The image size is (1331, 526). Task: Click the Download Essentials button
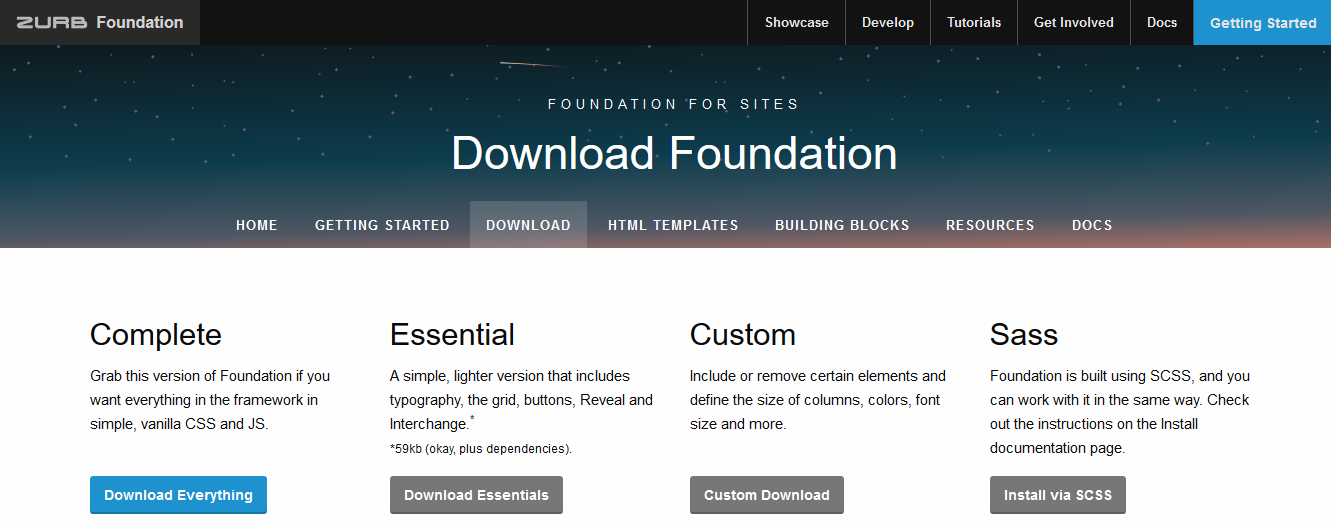[x=476, y=495]
